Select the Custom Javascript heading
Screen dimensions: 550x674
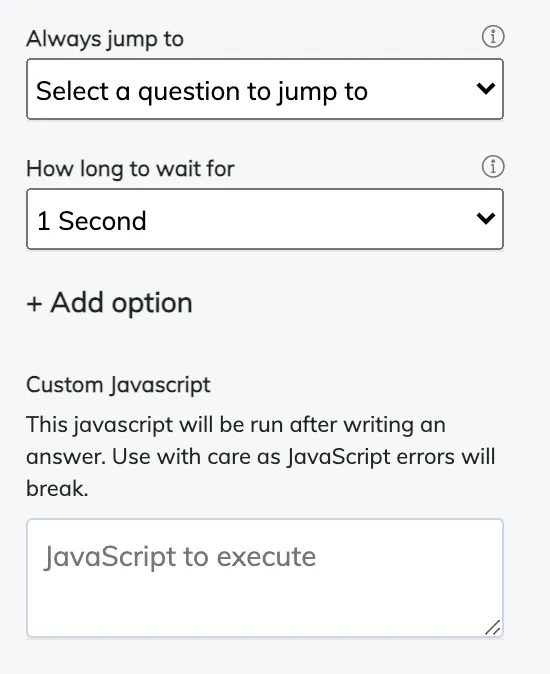point(119,385)
